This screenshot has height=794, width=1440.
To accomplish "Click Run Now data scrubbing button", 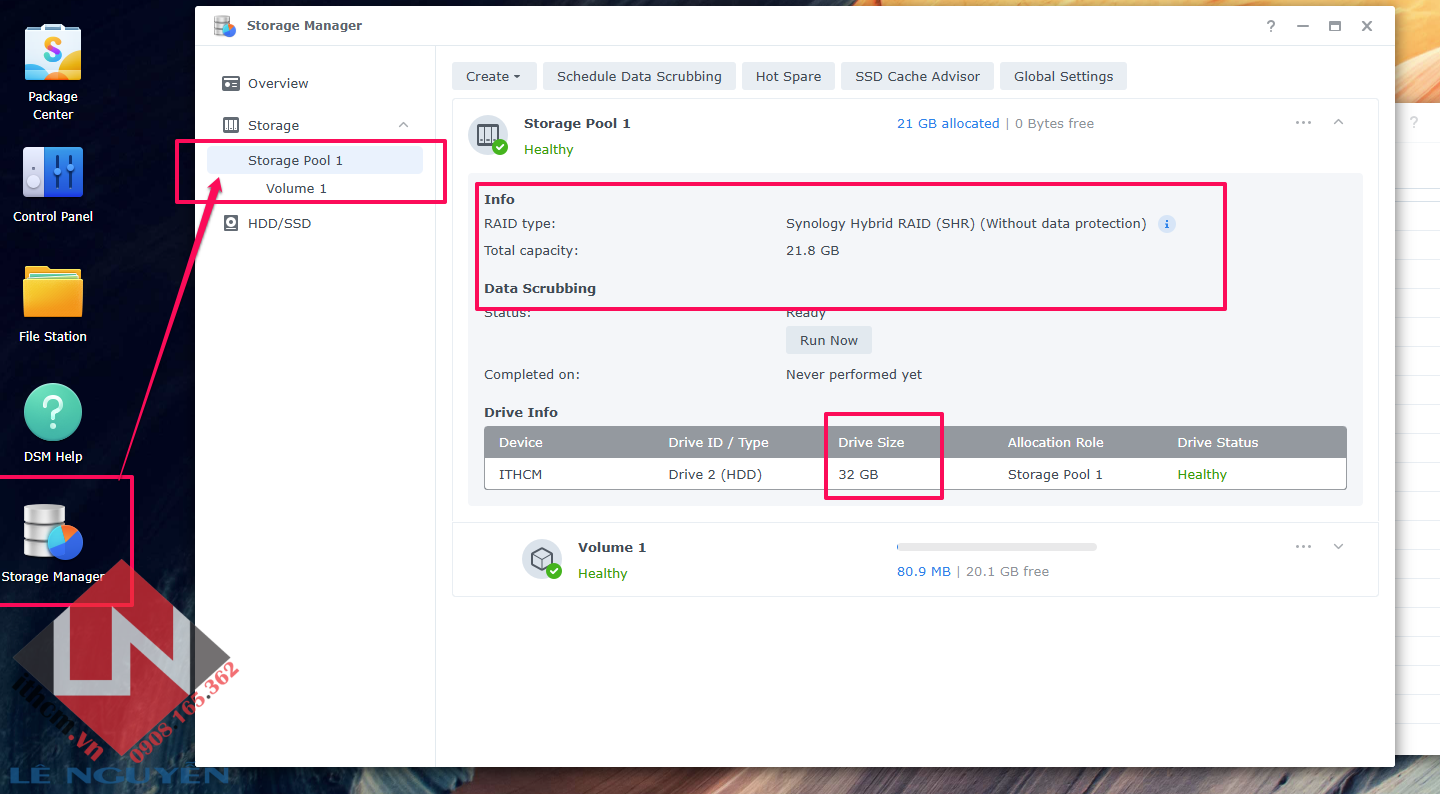I will [x=829, y=340].
